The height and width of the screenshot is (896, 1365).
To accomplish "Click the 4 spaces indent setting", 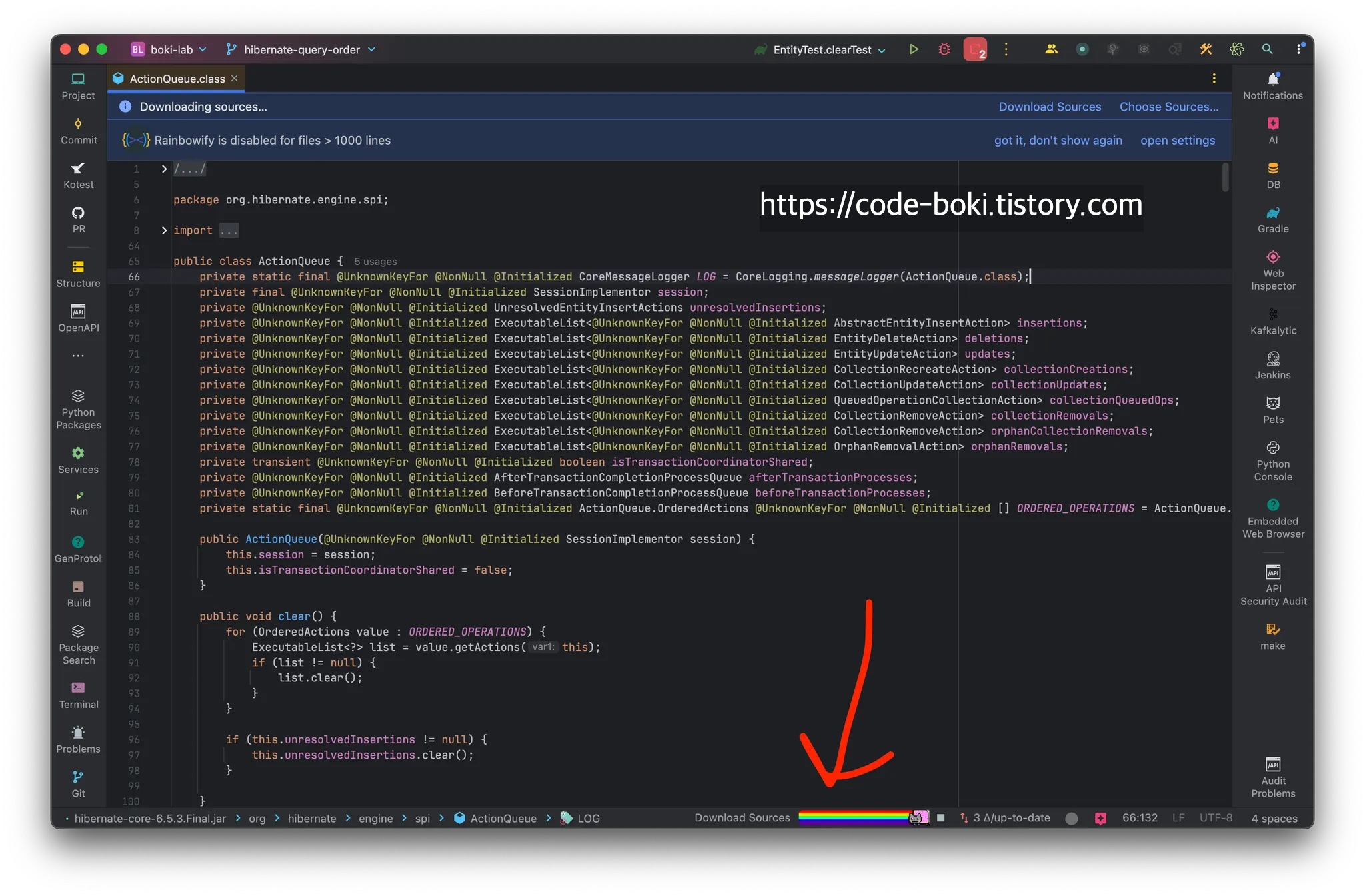I will click(x=1274, y=818).
